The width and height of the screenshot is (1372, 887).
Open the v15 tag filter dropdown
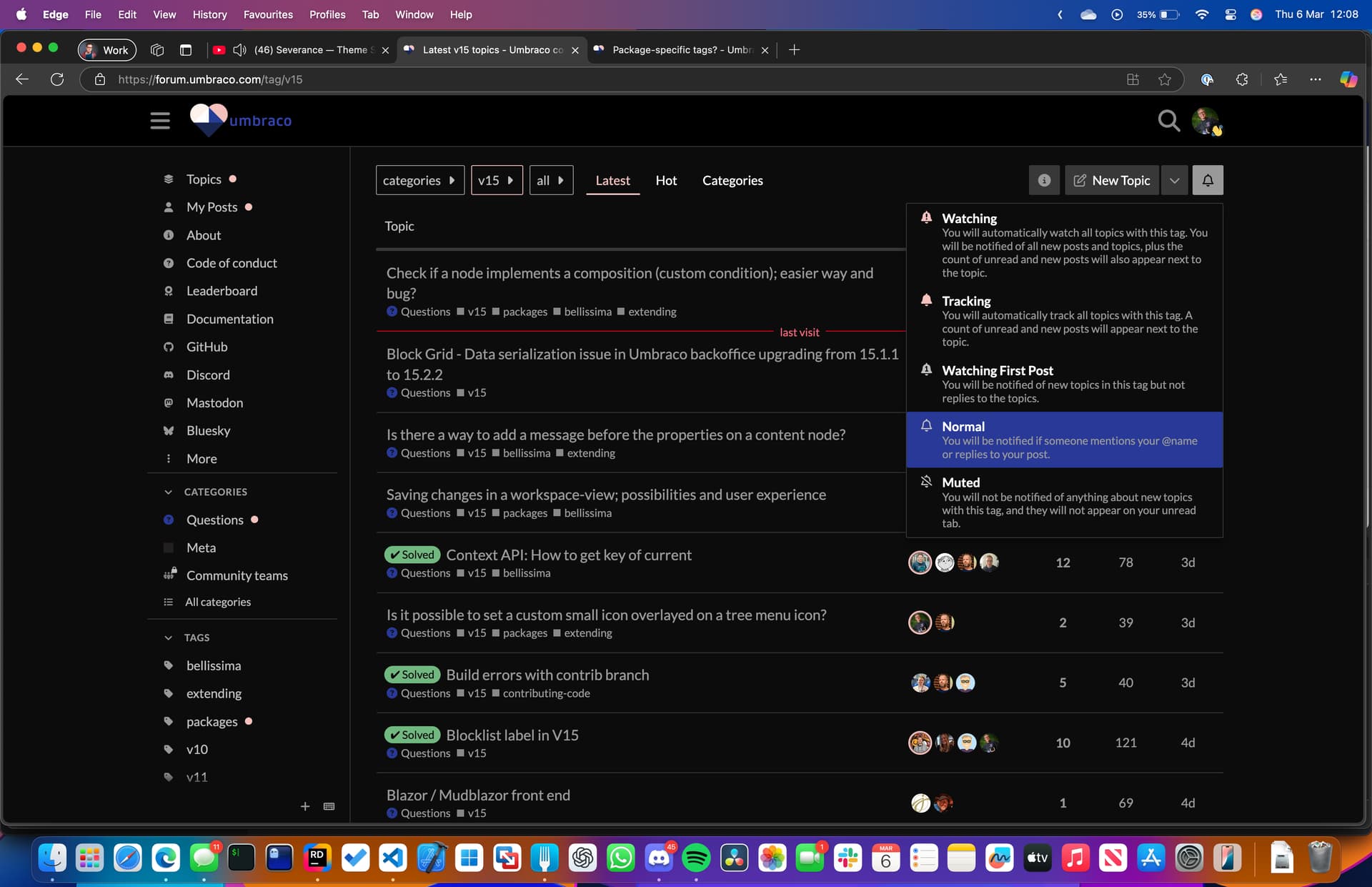pyautogui.click(x=497, y=180)
